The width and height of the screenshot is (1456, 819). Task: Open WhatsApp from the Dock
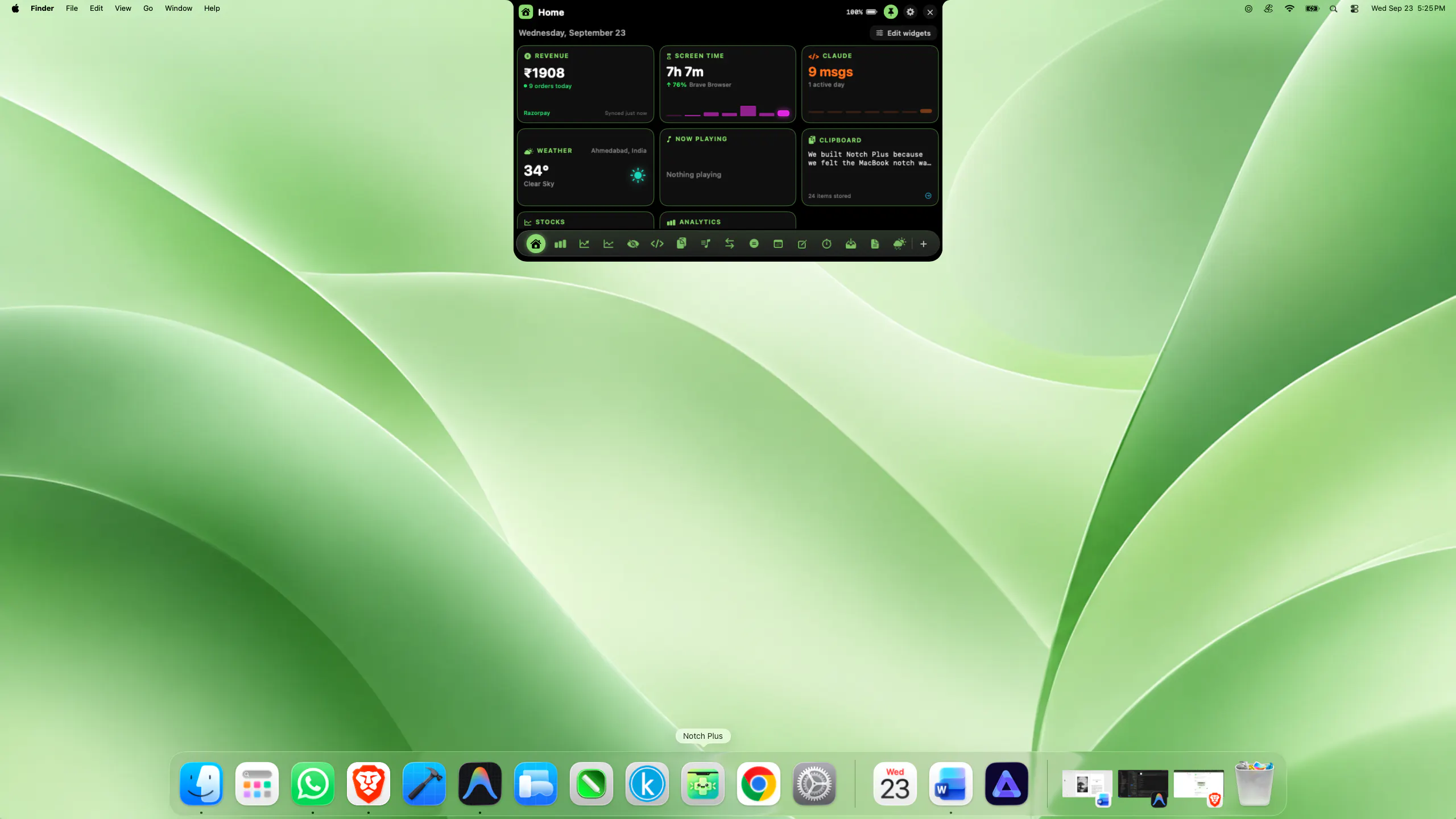(x=313, y=784)
